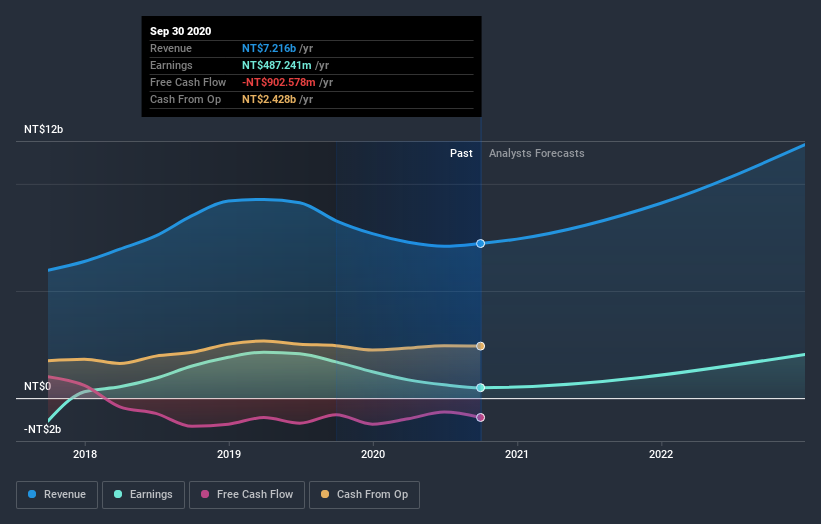This screenshot has height=524, width=821.
Task: Click the 2022 x-axis label
Action: point(661,454)
